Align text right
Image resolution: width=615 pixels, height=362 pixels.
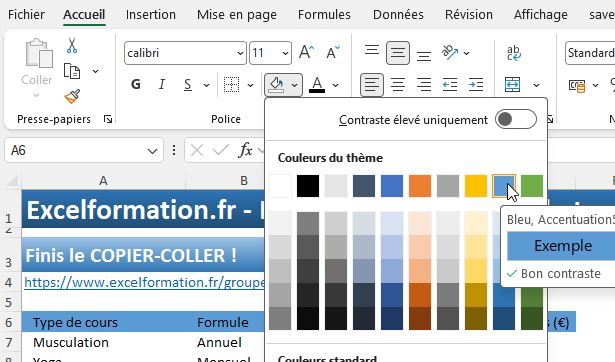pos(424,85)
